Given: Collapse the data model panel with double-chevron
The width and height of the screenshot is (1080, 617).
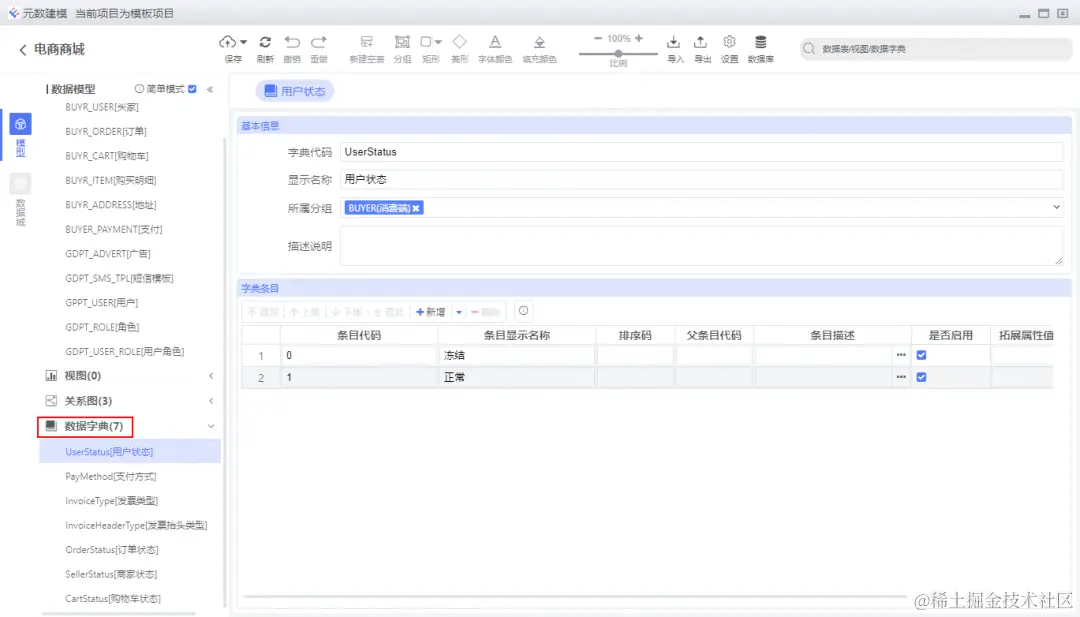Looking at the screenshot, I should pyautogui.click(x=210, y=89).
